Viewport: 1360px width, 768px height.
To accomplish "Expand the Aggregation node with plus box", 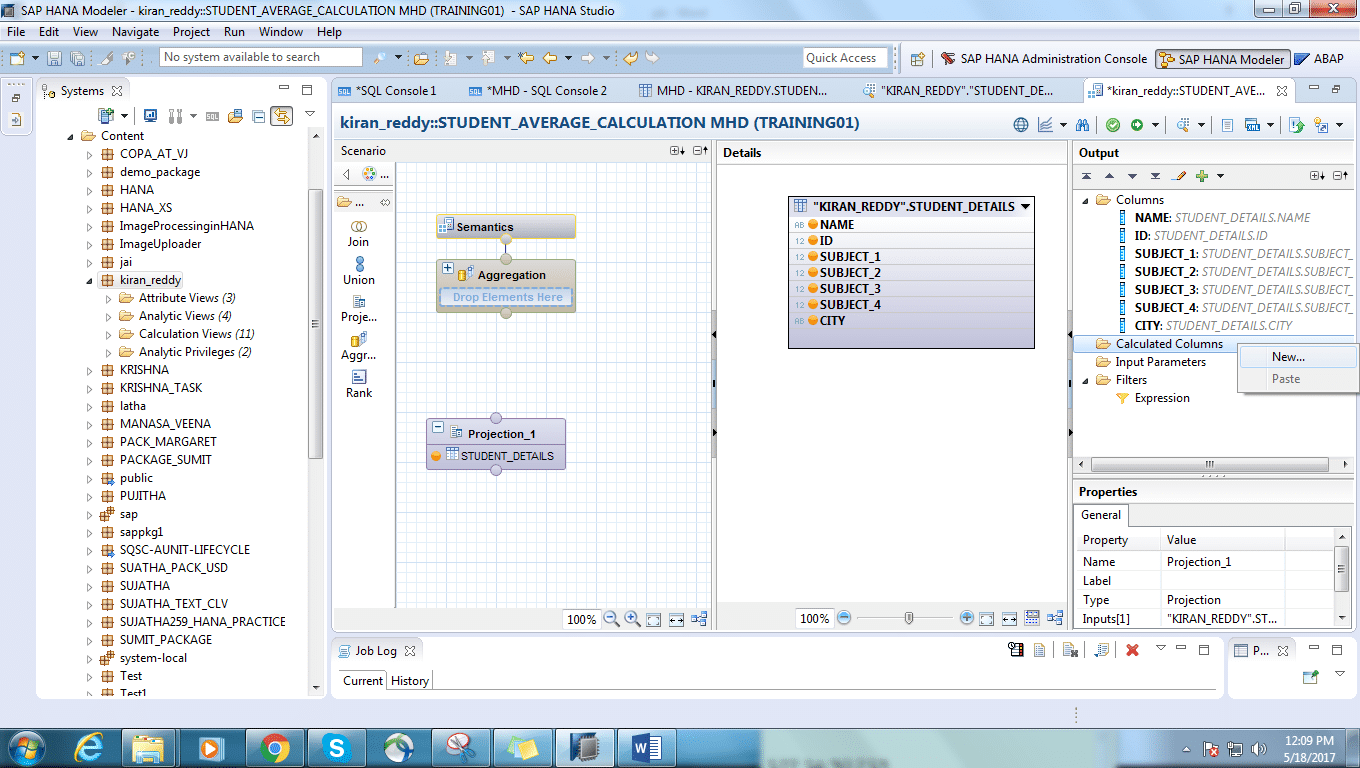I will pos(448,268).
